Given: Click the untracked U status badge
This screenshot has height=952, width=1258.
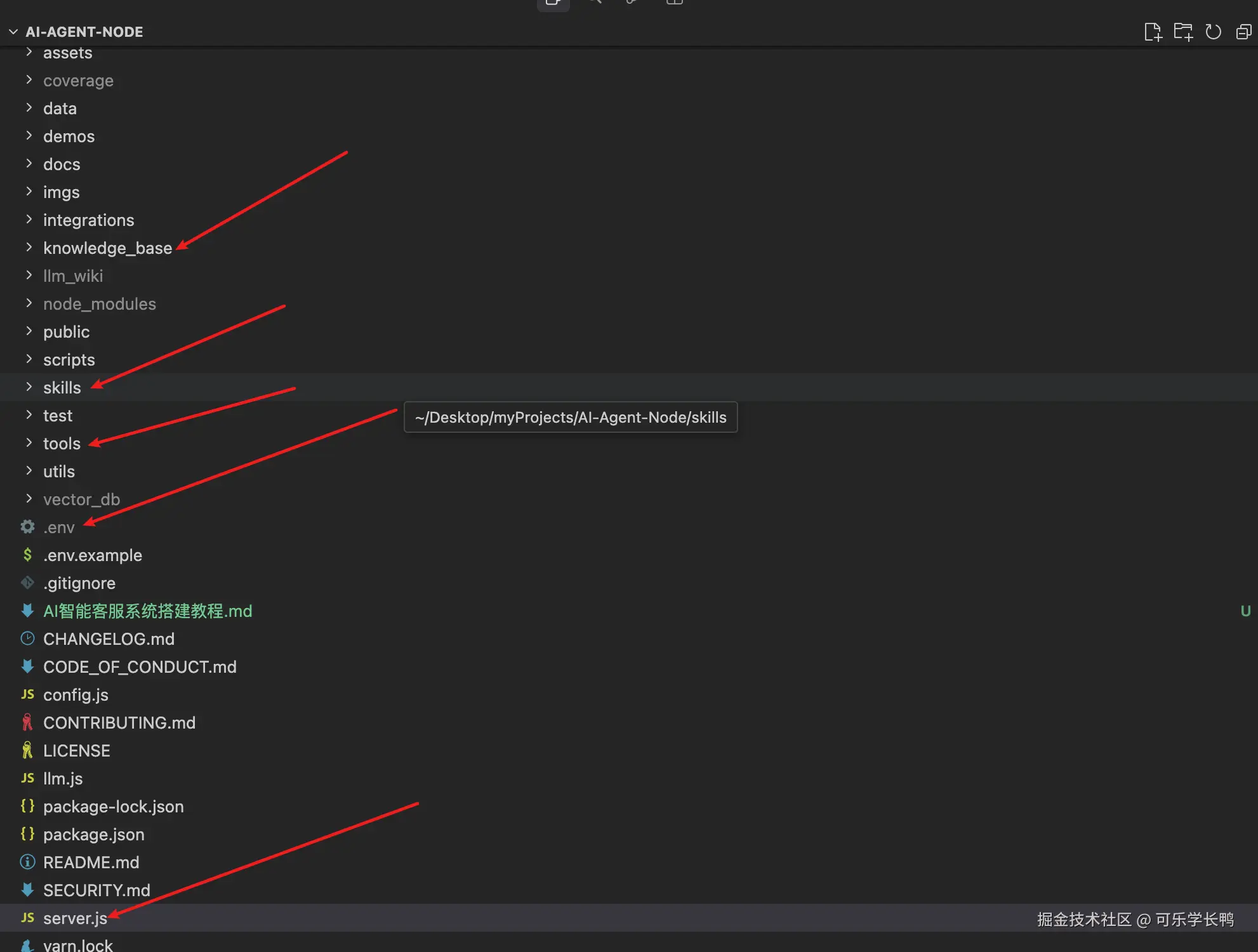Looking at the screenshot, I should pyautogui.click(x=1245, y=611).
